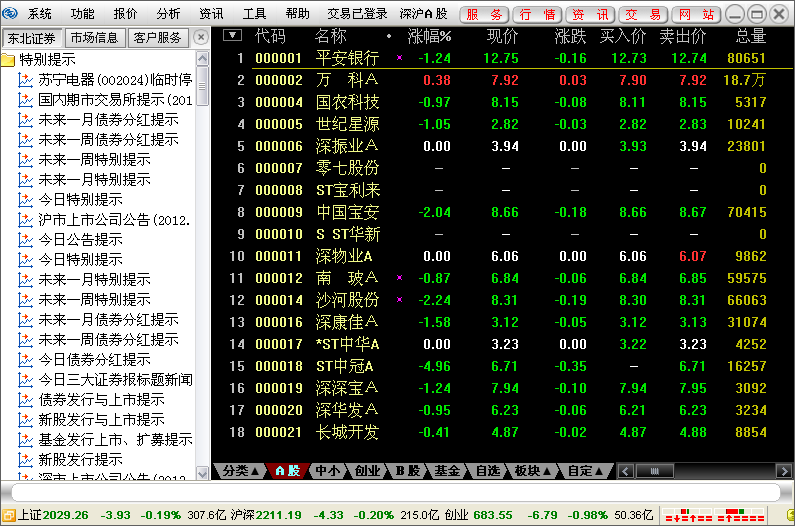Open the 分析 menu
Screen dimensions: 795x526
169,14
